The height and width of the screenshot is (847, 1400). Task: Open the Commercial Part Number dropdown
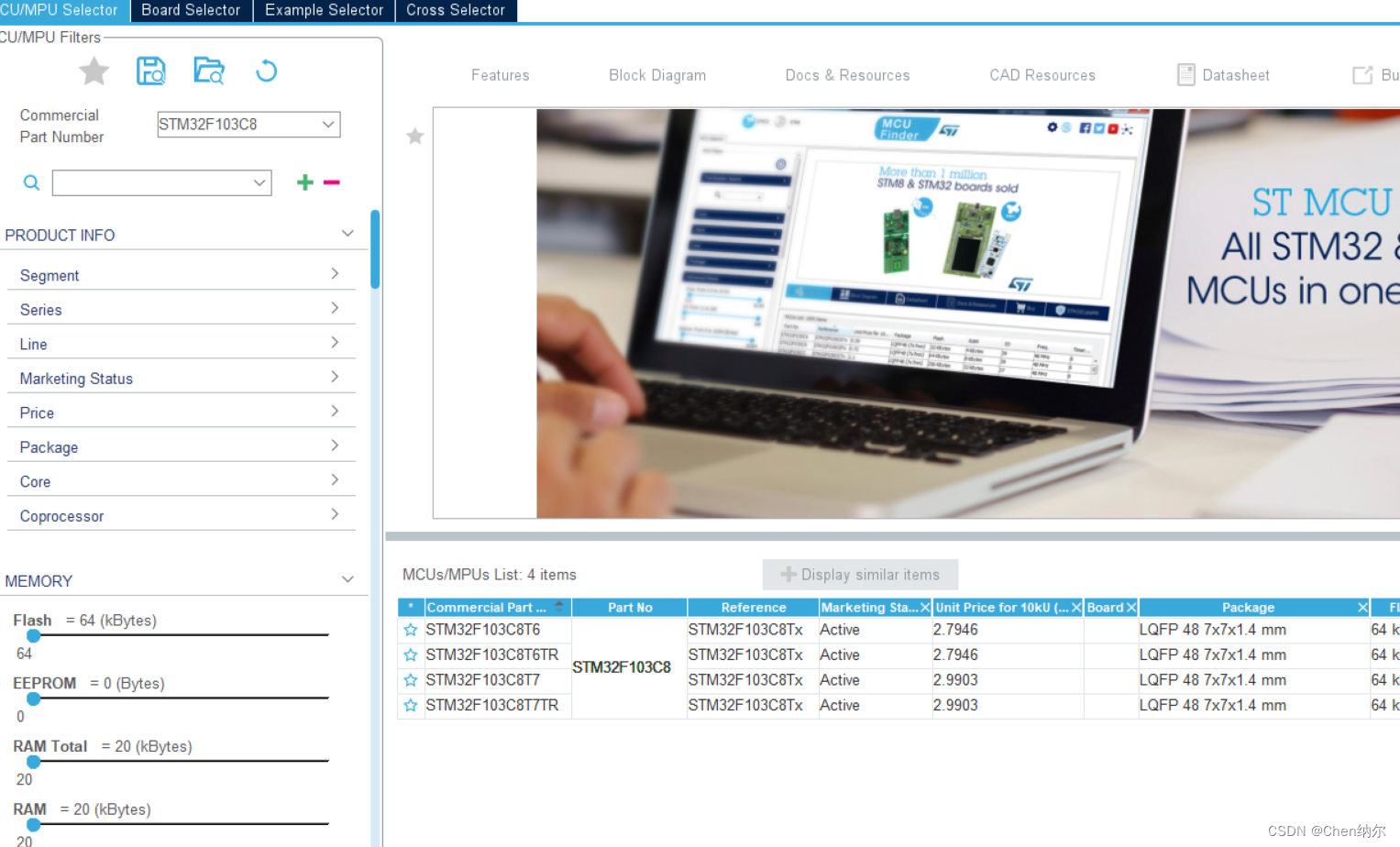(x=328, y=124)
